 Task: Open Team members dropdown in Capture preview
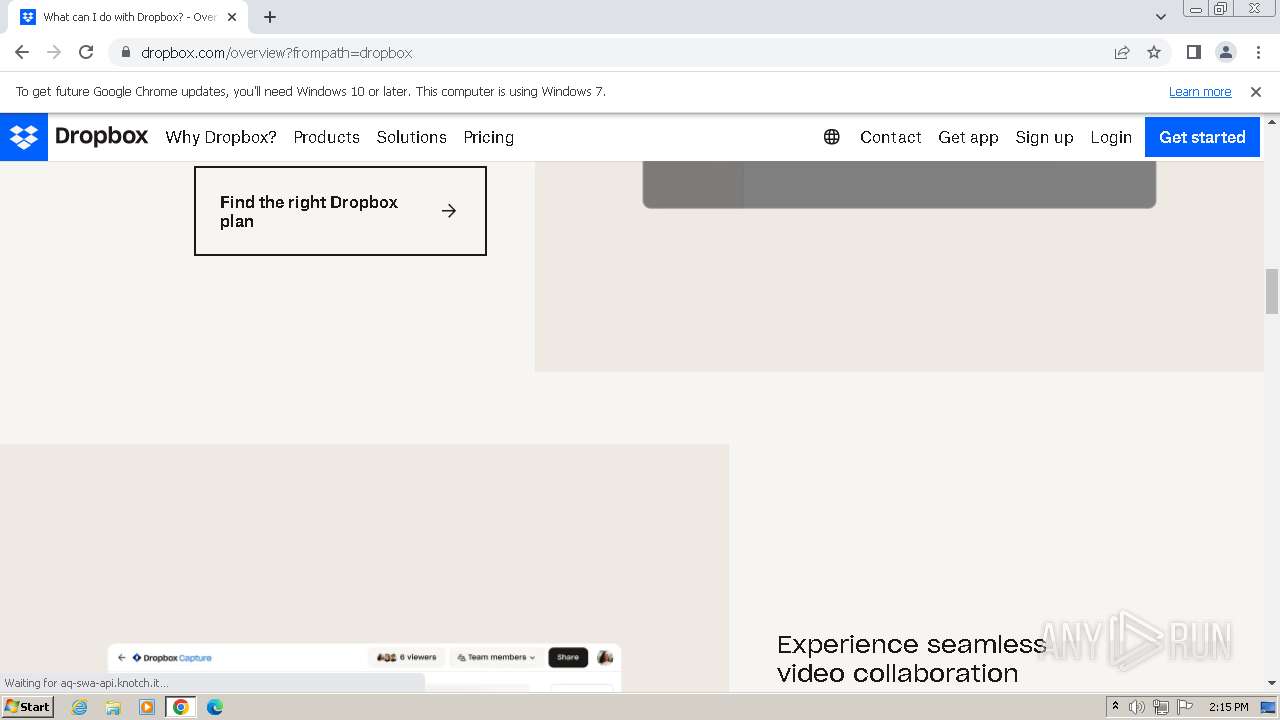(x=497, y=657)
